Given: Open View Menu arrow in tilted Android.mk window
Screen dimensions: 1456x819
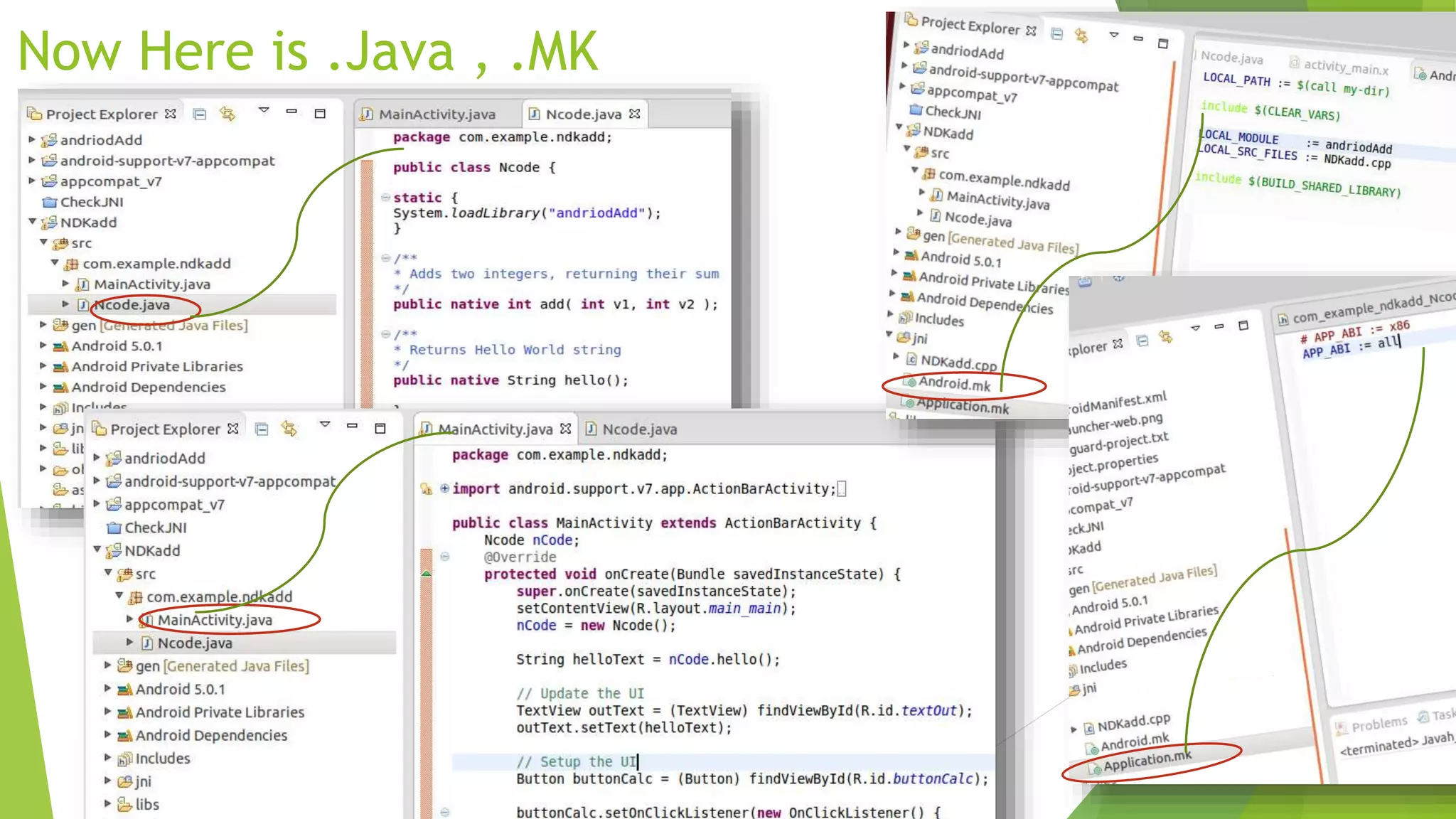Looking at the screenshot, I should click(1114, 34).
